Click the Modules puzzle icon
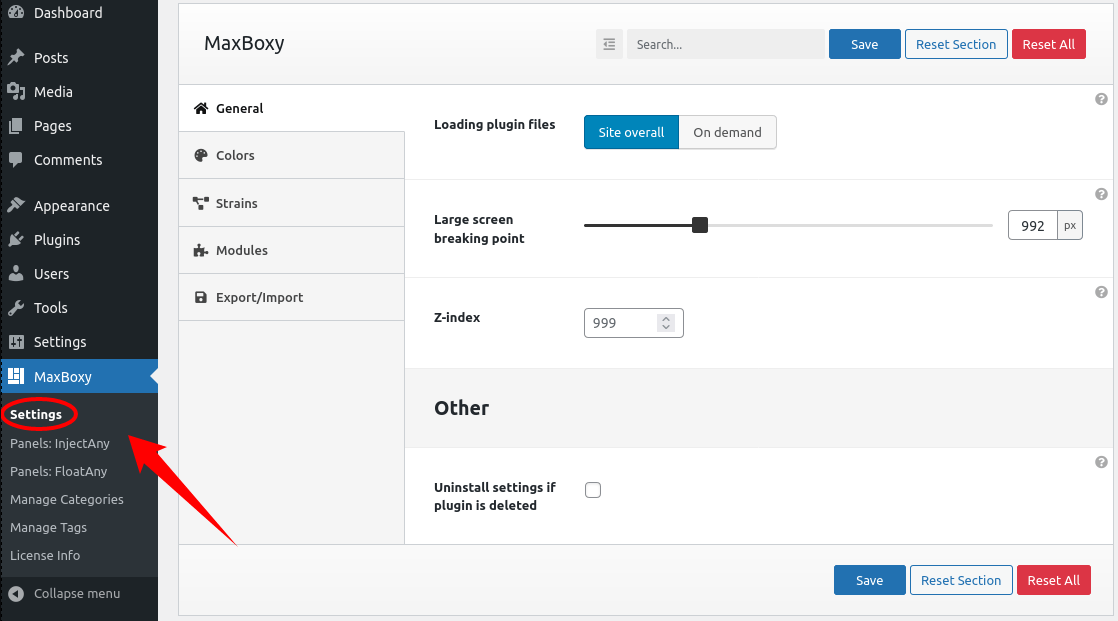 201,250
